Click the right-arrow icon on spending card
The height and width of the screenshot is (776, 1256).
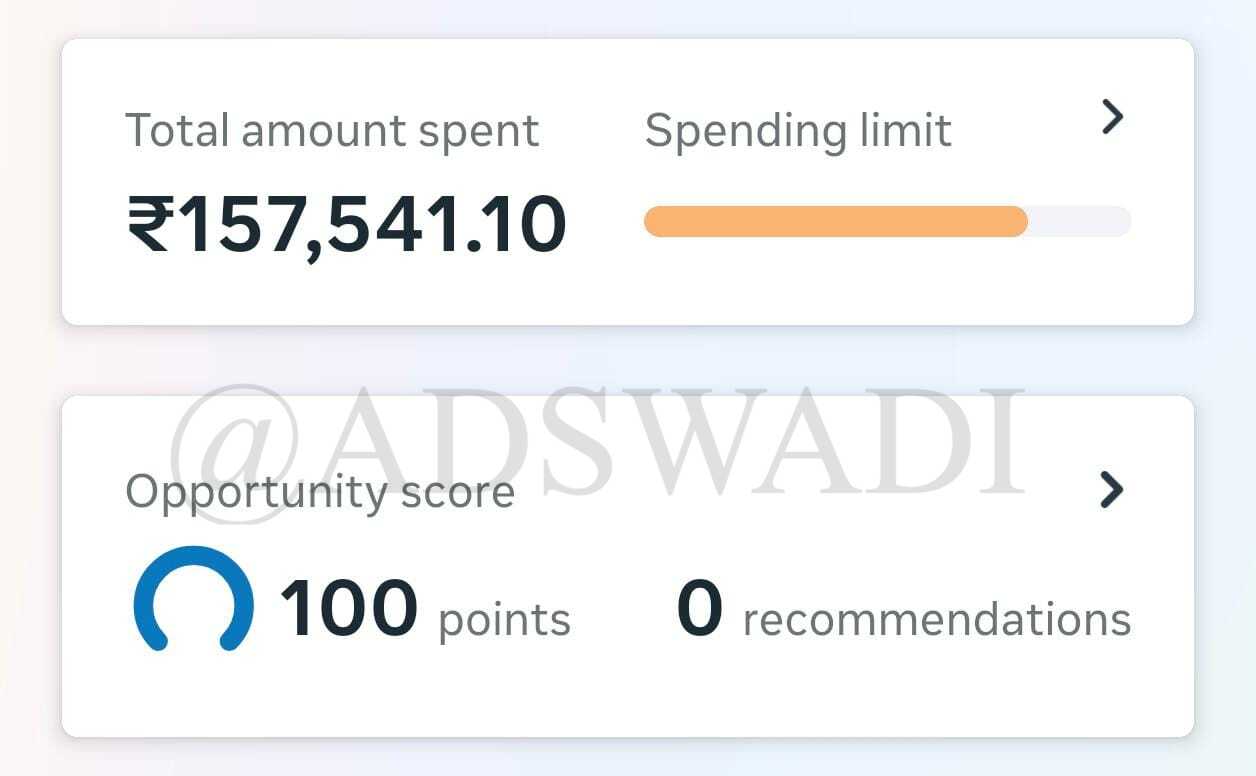click(1113, 117)
